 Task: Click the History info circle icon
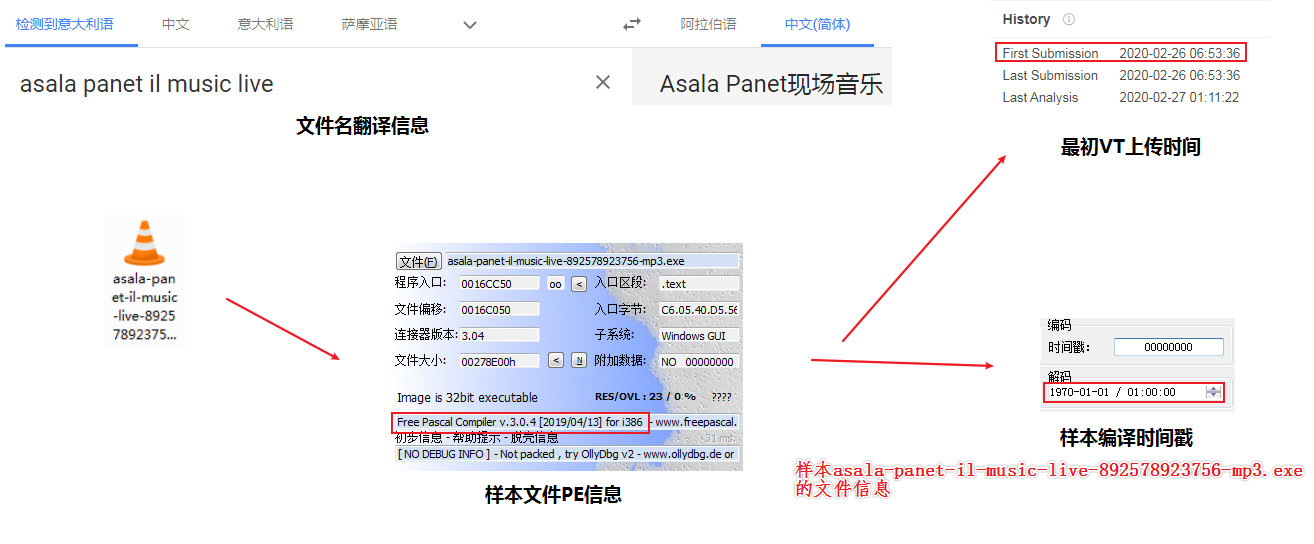point(1069,19)
